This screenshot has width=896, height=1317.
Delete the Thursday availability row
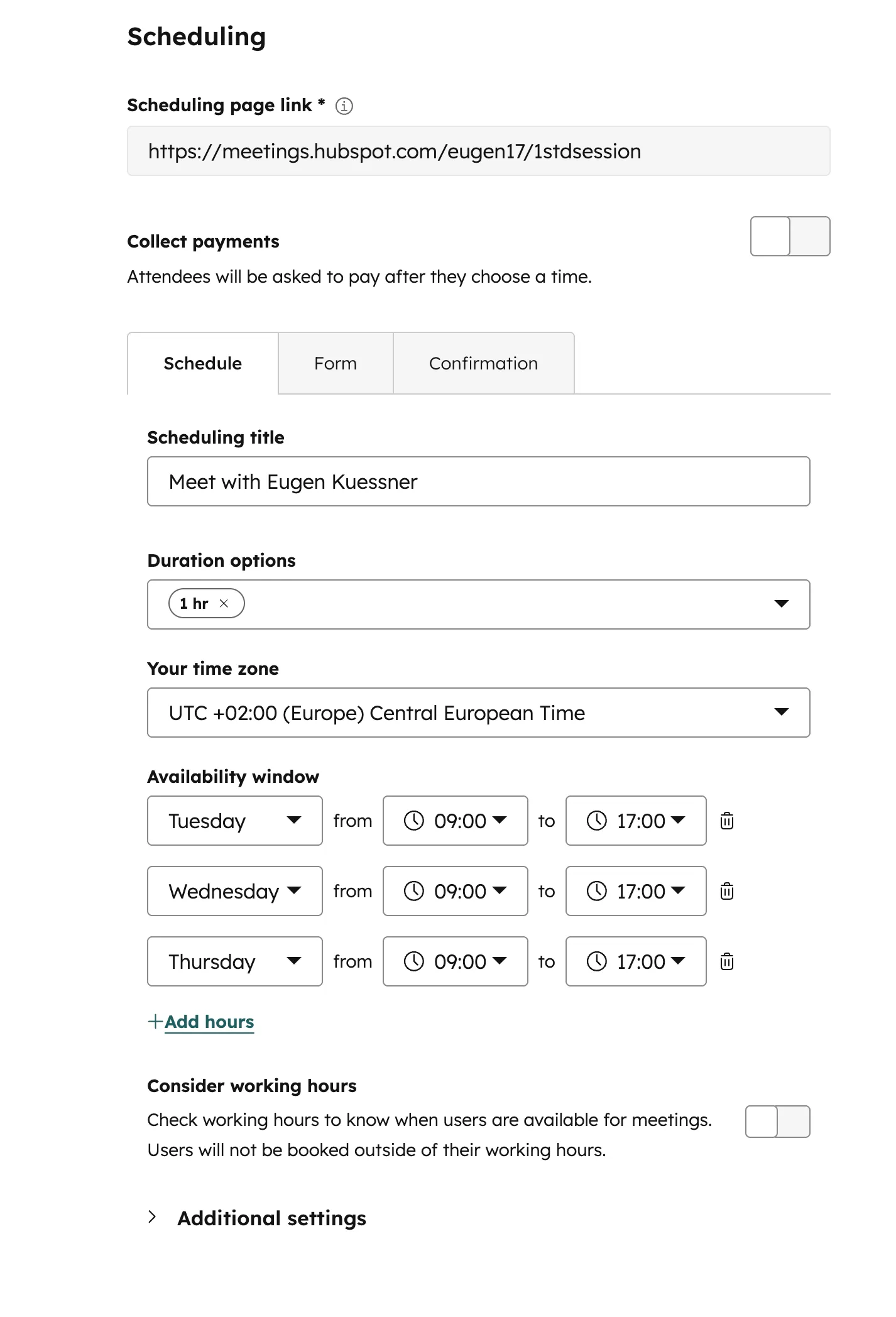tap(727, 961)
